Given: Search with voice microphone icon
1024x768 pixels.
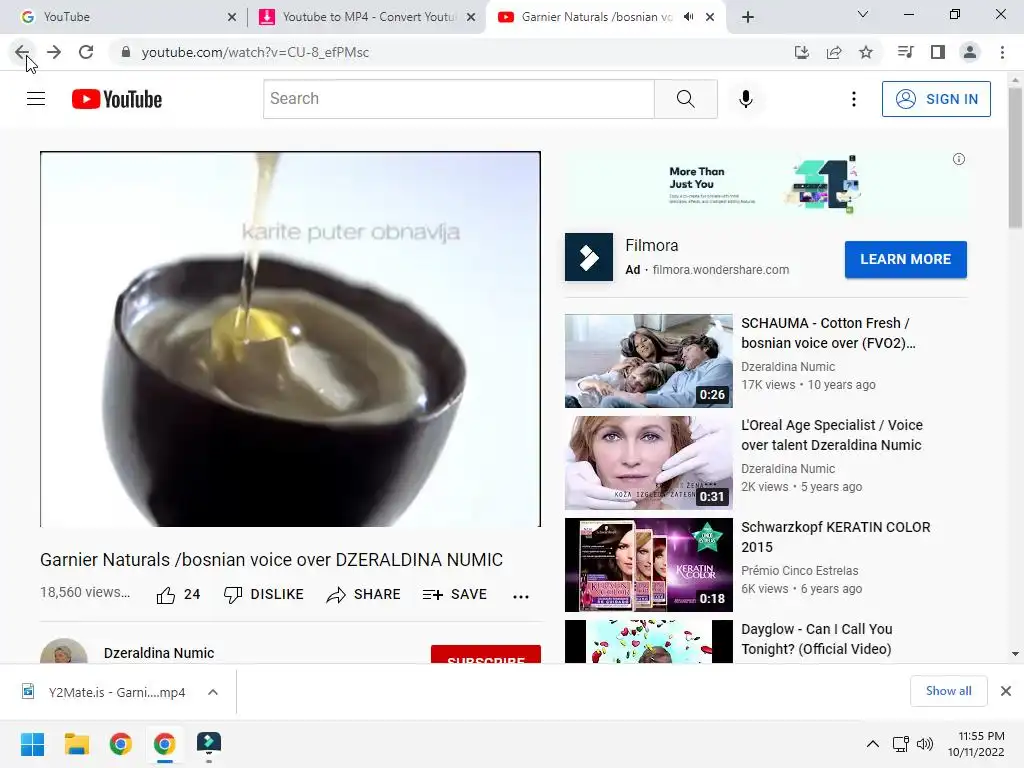Looking at the screenshot, I should 745,99.
